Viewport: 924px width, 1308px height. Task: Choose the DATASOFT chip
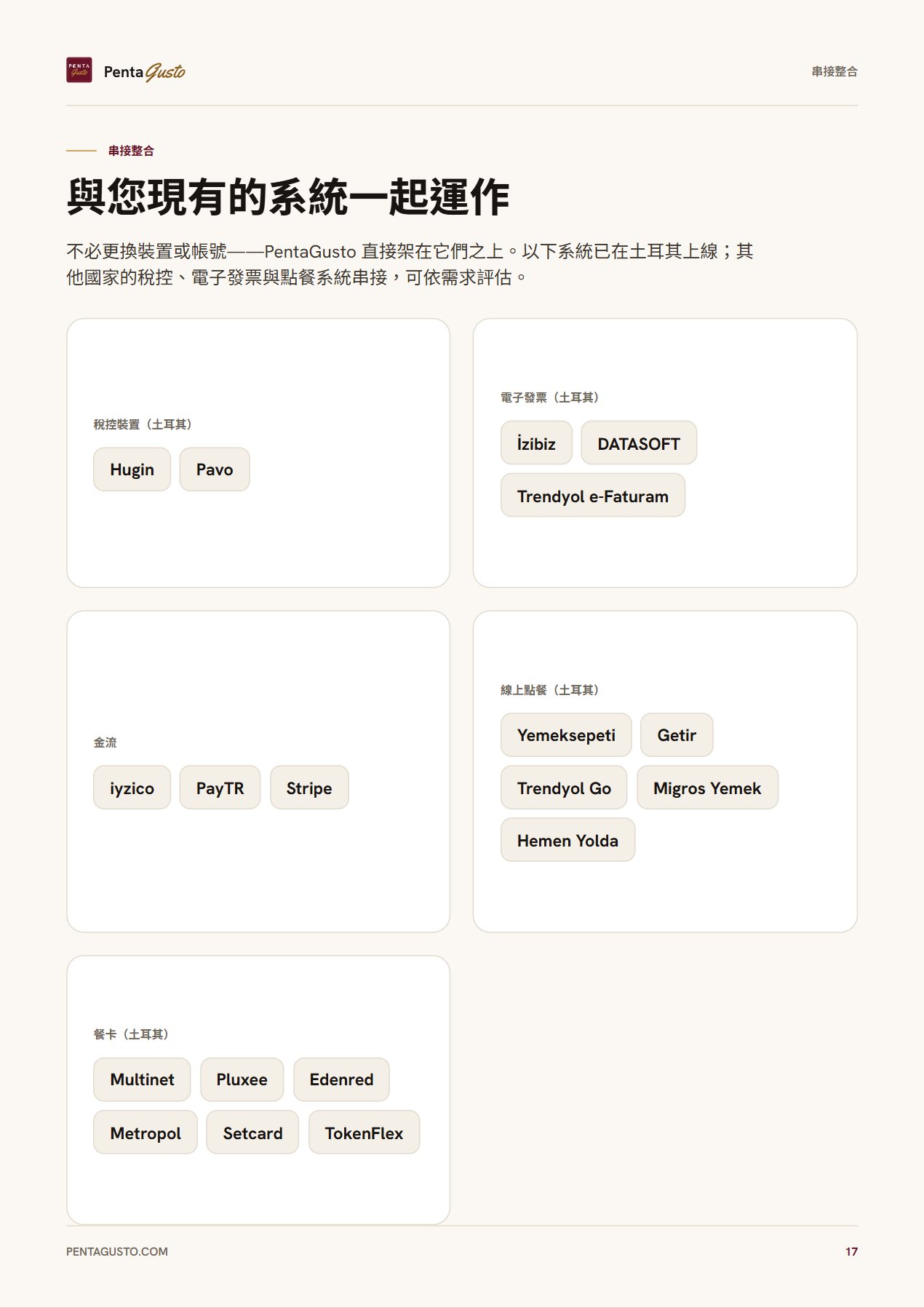pyautogui.click(x=639, y=443)
